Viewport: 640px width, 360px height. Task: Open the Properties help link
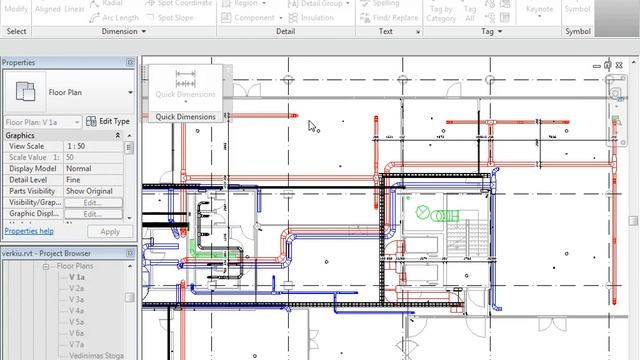click(29, 231)
